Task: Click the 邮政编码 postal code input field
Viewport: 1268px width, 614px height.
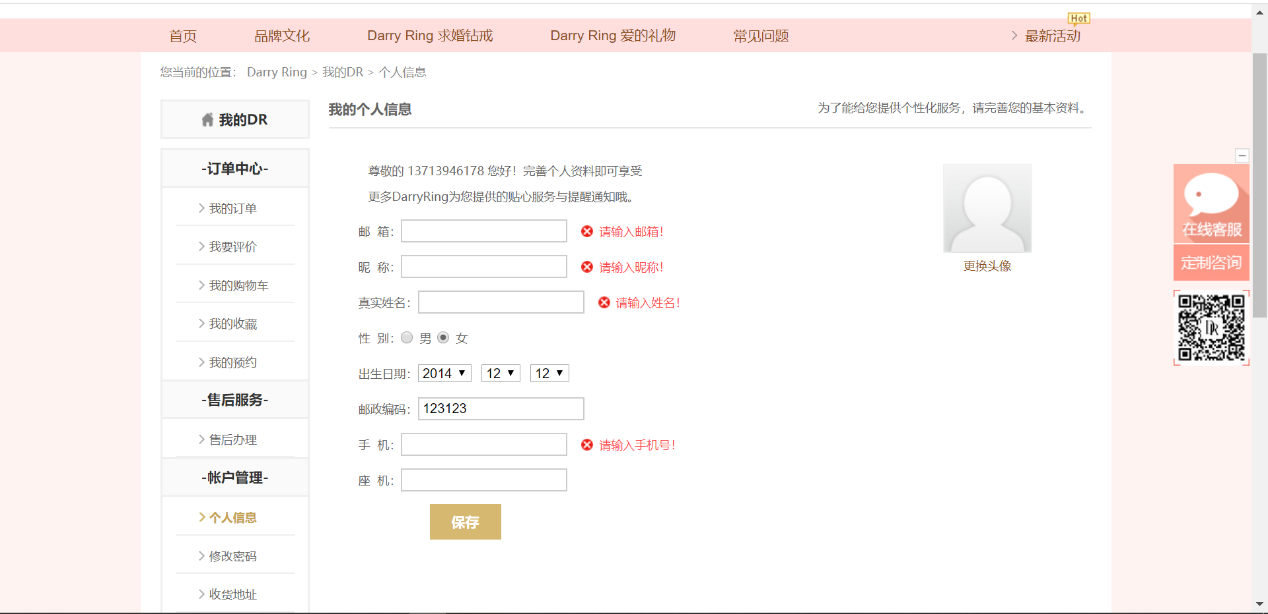Action: [x=500, y=408]
